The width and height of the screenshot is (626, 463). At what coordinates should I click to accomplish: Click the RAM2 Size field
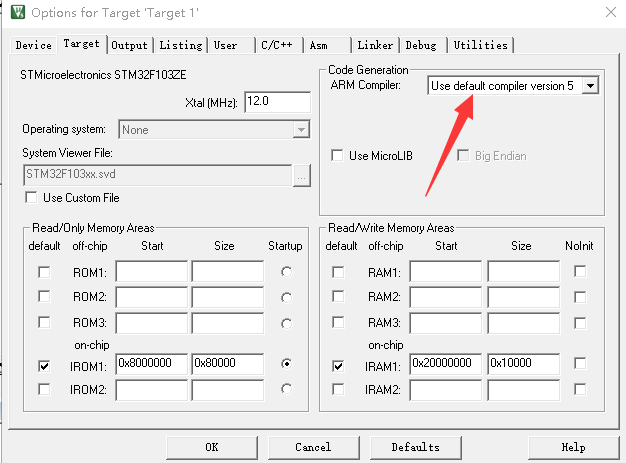523,297
